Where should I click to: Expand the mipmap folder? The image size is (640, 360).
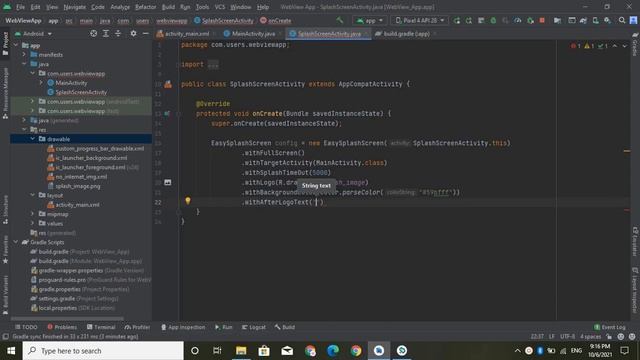pos(33,213)
